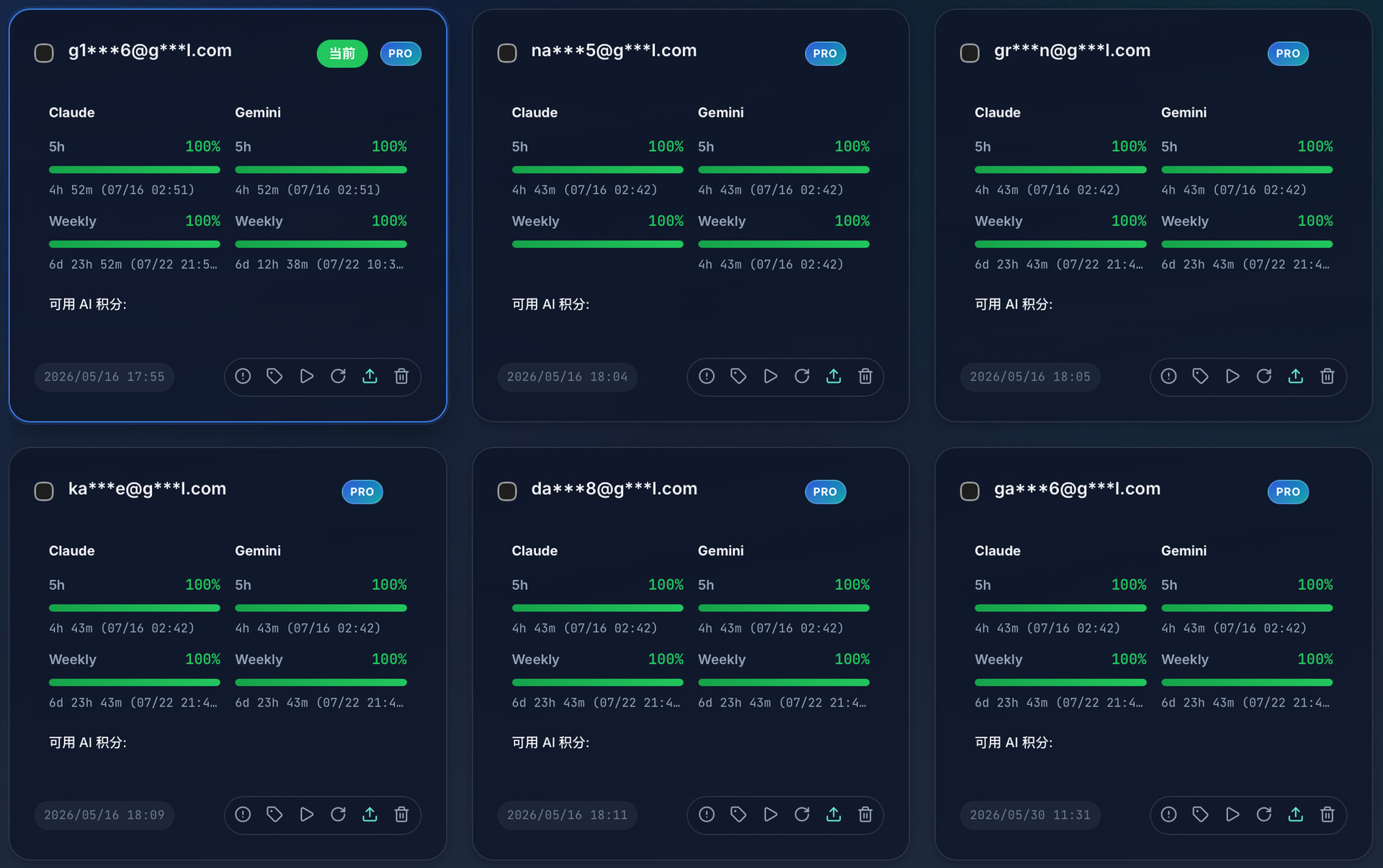The width and height of the screenshot is (1383, 868).
Task: Open info icon on ga***6@g***l.com card
Action: click(1168, 814)
